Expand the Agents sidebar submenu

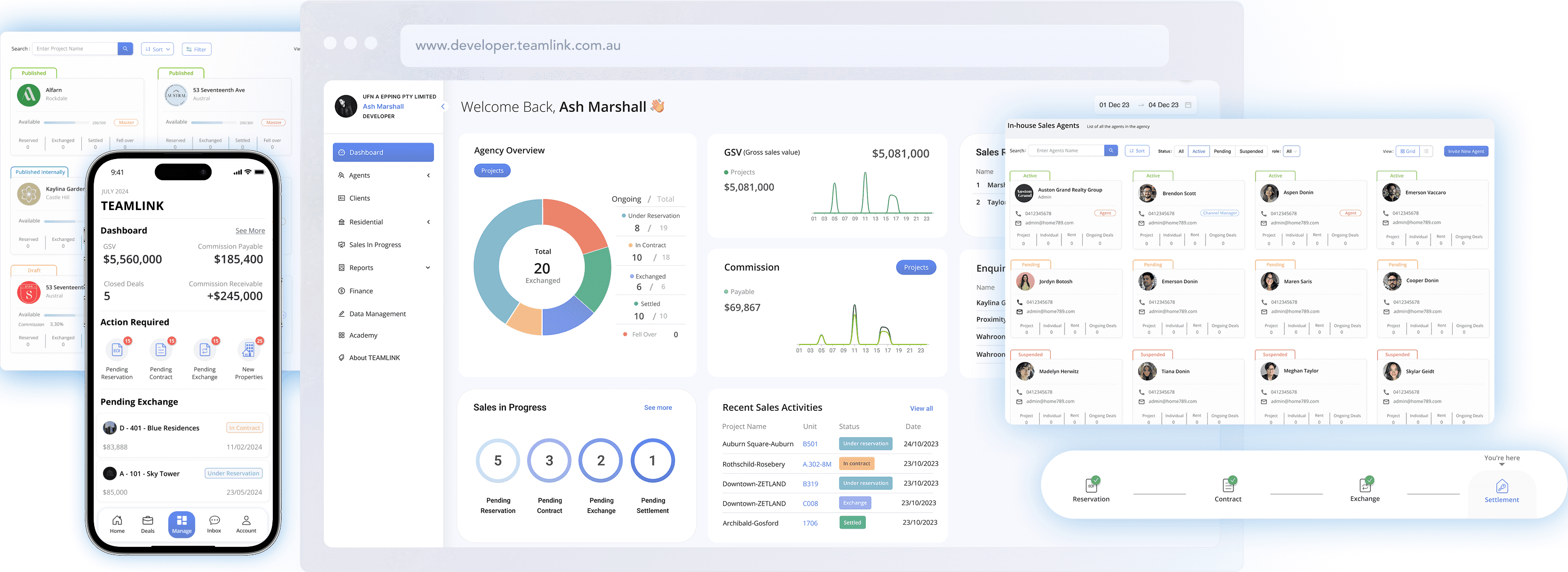(428, 176)
